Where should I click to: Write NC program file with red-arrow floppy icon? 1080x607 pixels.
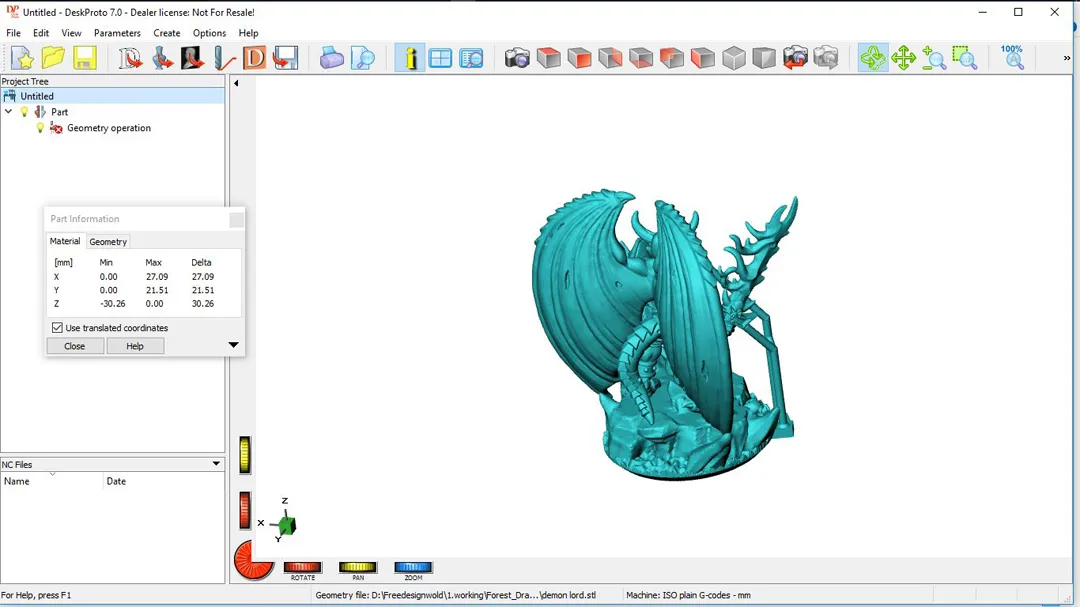click(x=285, y=58)
